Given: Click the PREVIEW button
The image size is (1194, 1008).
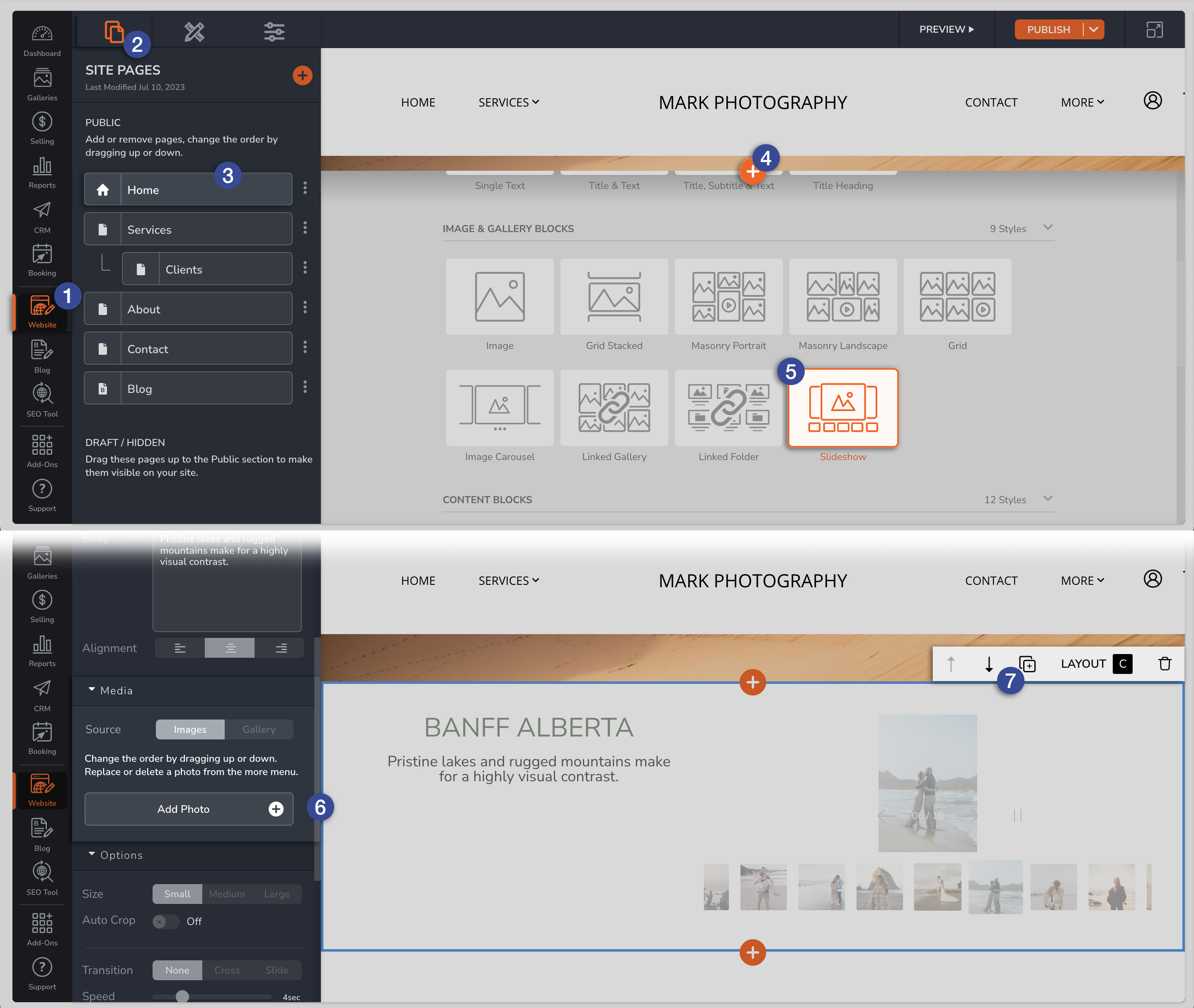Looking at the screenshot, I should (x=946, y=29).
